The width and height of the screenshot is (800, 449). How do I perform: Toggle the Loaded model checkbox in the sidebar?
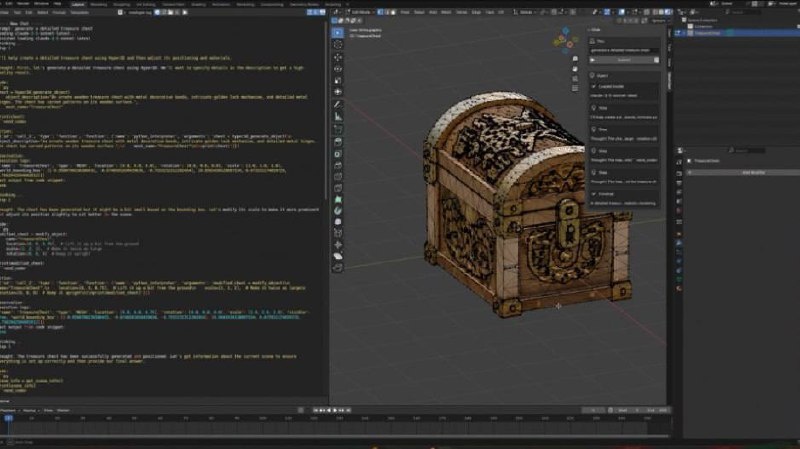[x=593, y=86]
